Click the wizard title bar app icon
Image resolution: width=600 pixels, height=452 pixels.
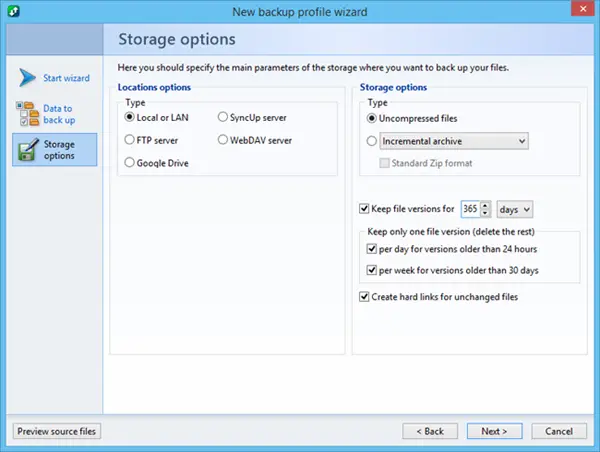(x=13, y=11)
